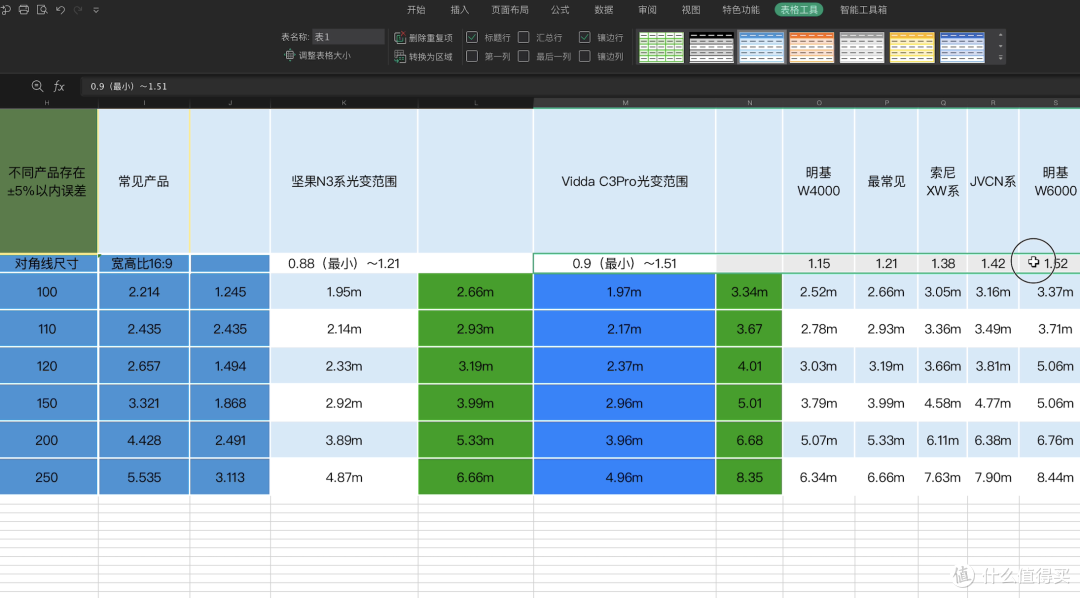Expand the full table styles gallery
Image resolution: width=1080 pixels, height=598 pixels.
tap(1000, 58)
